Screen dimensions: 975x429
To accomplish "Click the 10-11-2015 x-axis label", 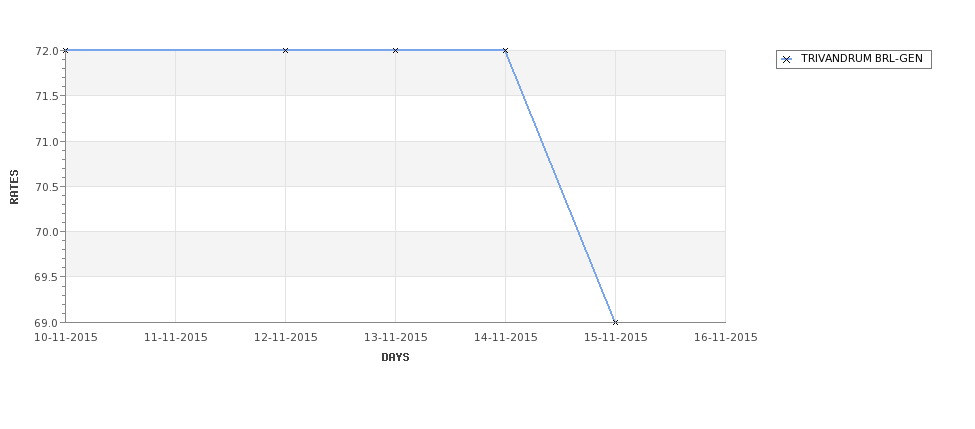I will (66, 338).
